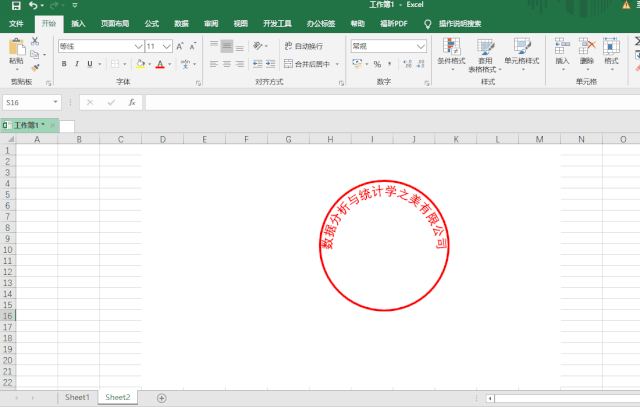Viewport: 640px width, 407px height.
Task: Open the borders dropdown arrow
Action: [x=124, y=64]
